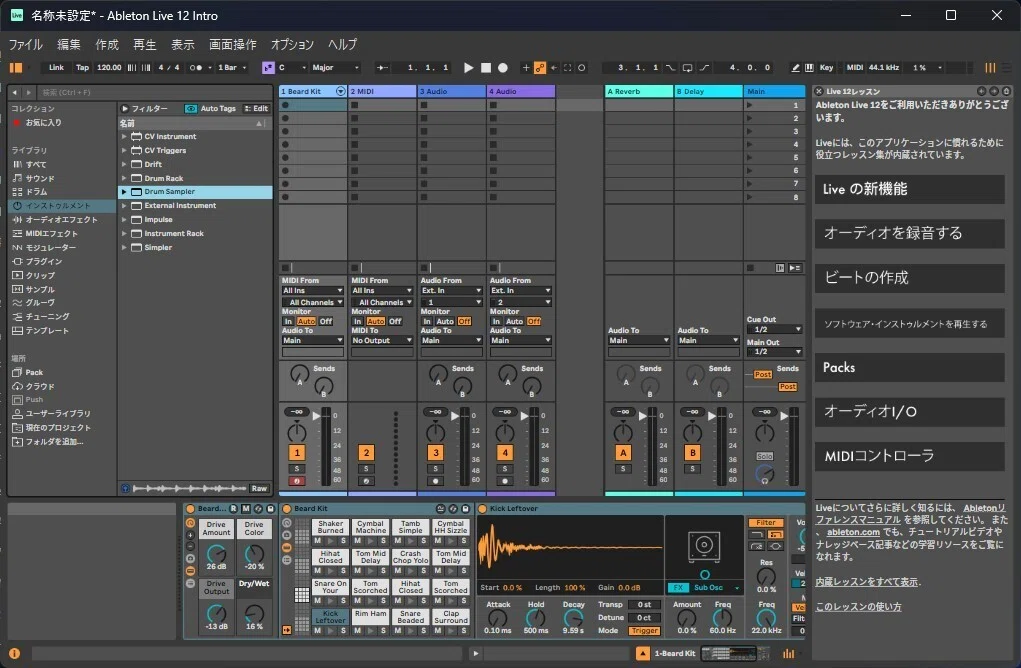Close the Live 12レッスン help view
The image size is (1021, 668).
(x=819, y=91)
